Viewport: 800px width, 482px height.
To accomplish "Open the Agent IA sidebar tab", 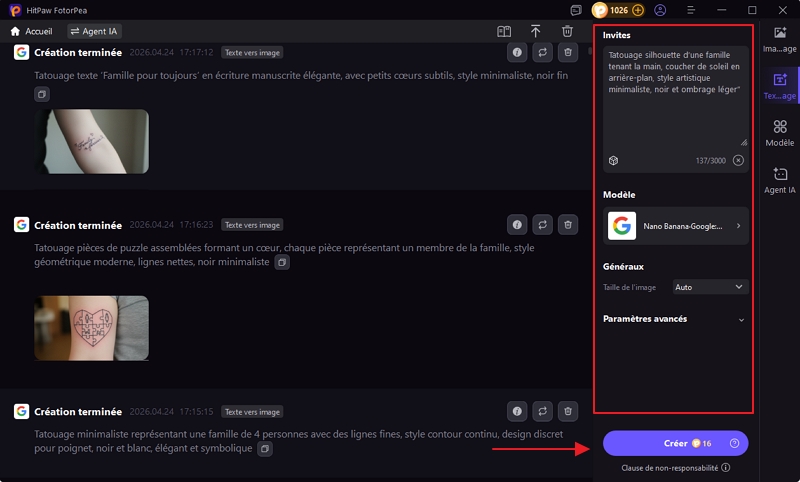I will [x=779, y=180].
